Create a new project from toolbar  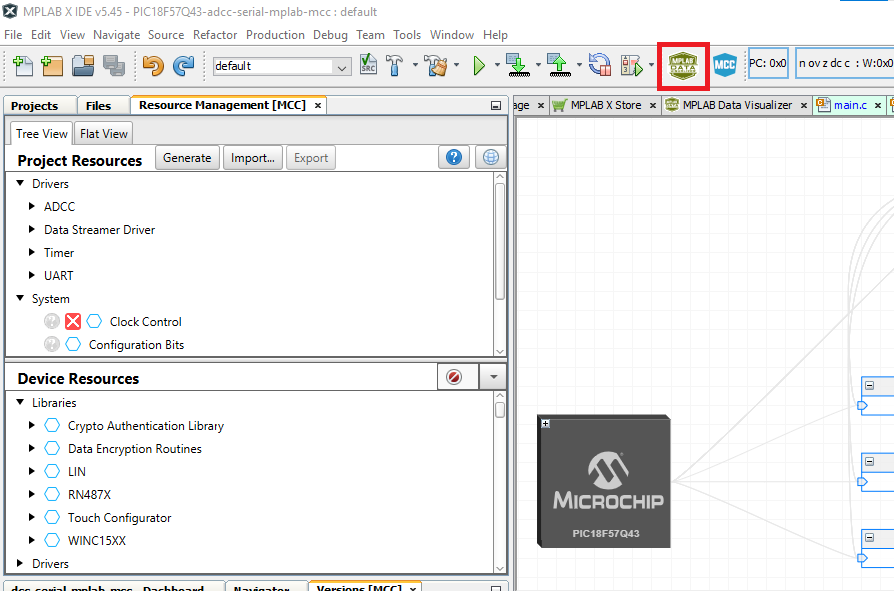pos(52,66)
